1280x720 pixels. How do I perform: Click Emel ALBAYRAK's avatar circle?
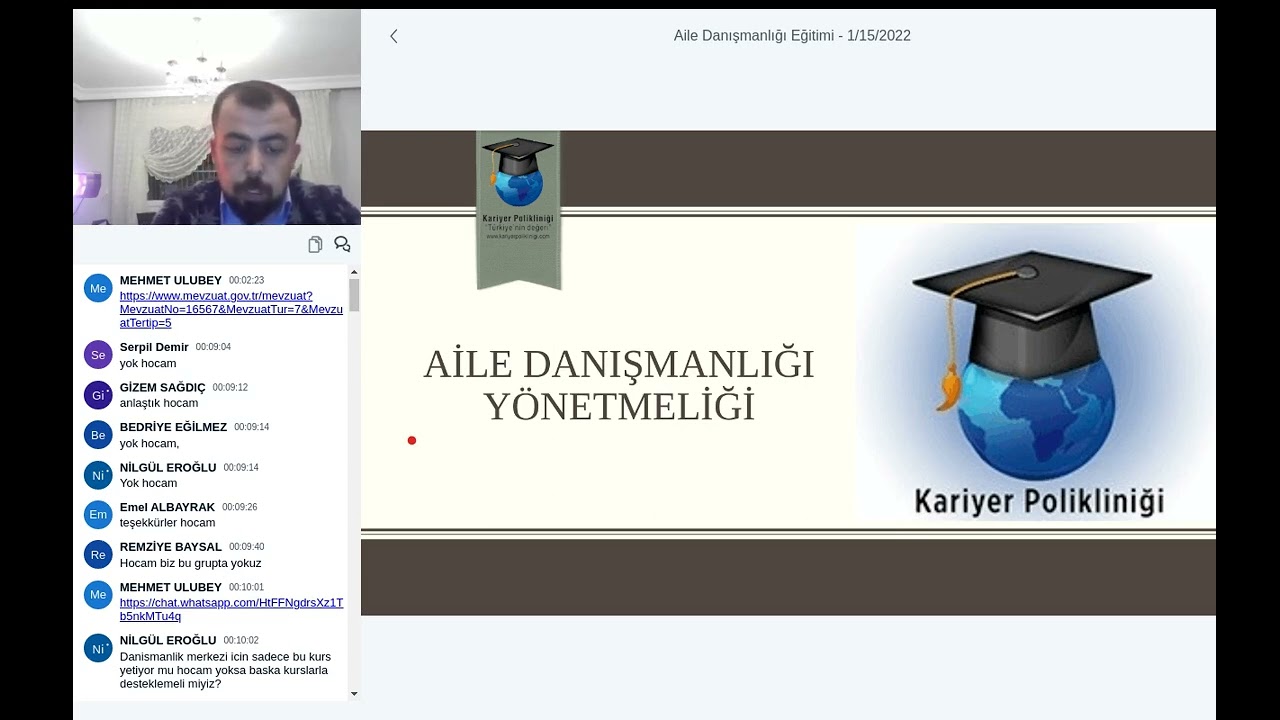(x=98, y=515)
